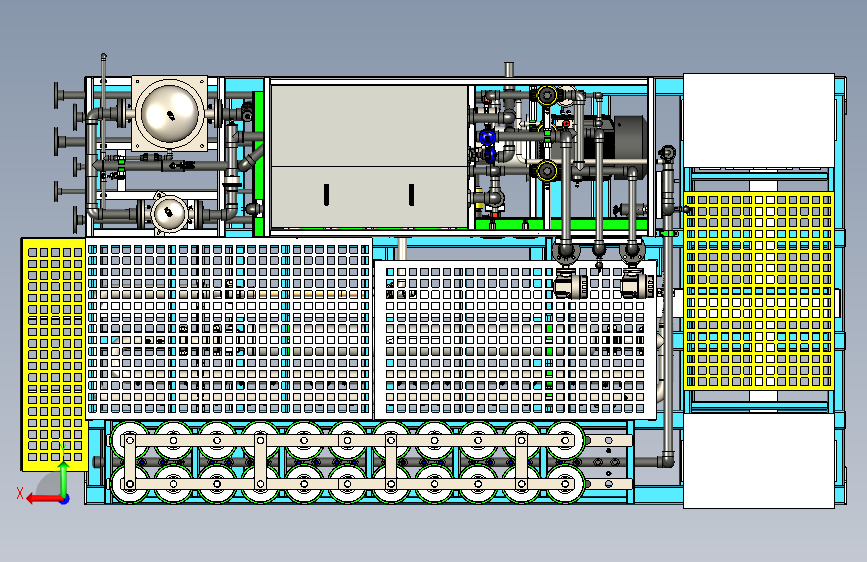Select the large gray control cabinet panel
Viewport: 867px width, 562px height.
369,156
